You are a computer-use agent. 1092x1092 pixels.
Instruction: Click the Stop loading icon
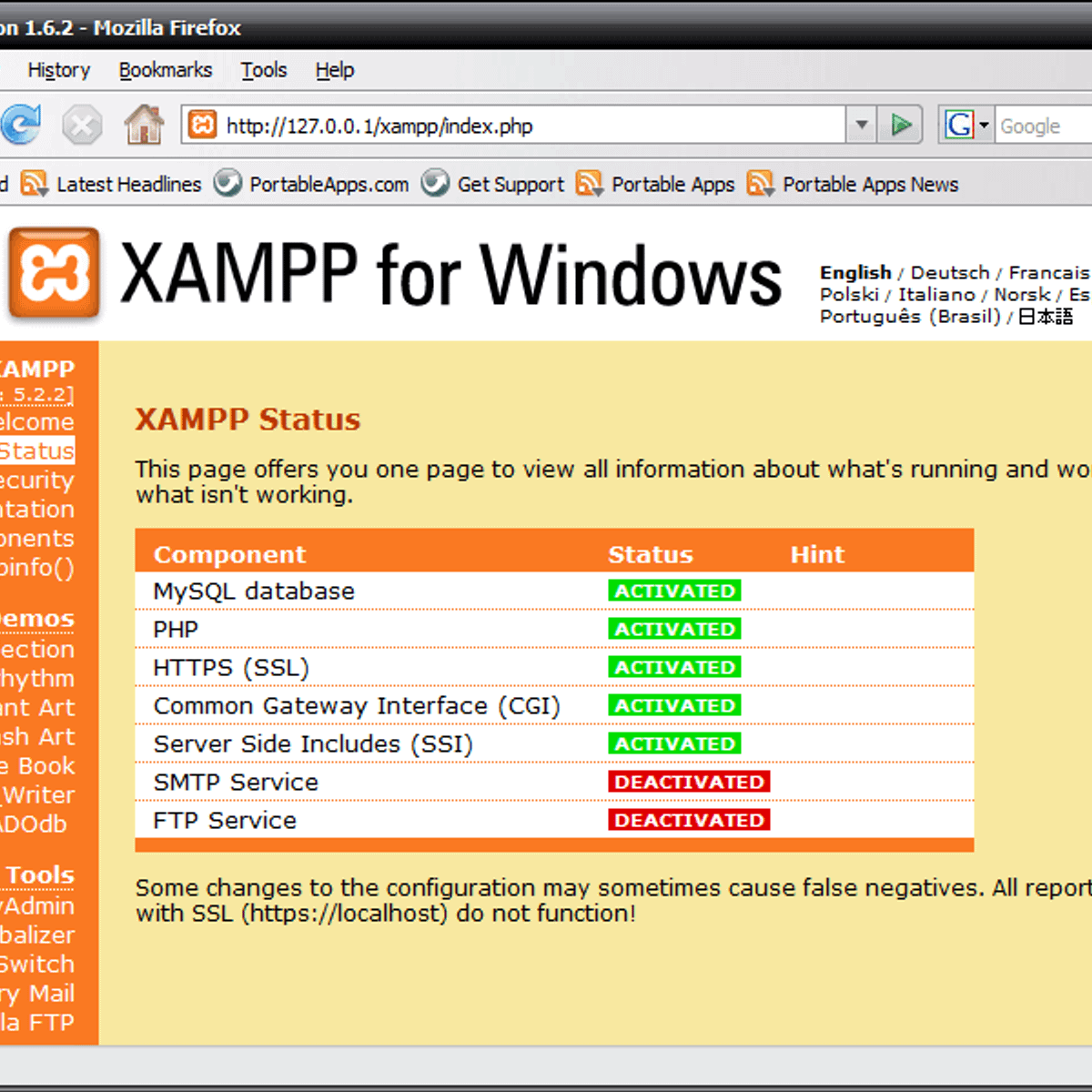82,125
